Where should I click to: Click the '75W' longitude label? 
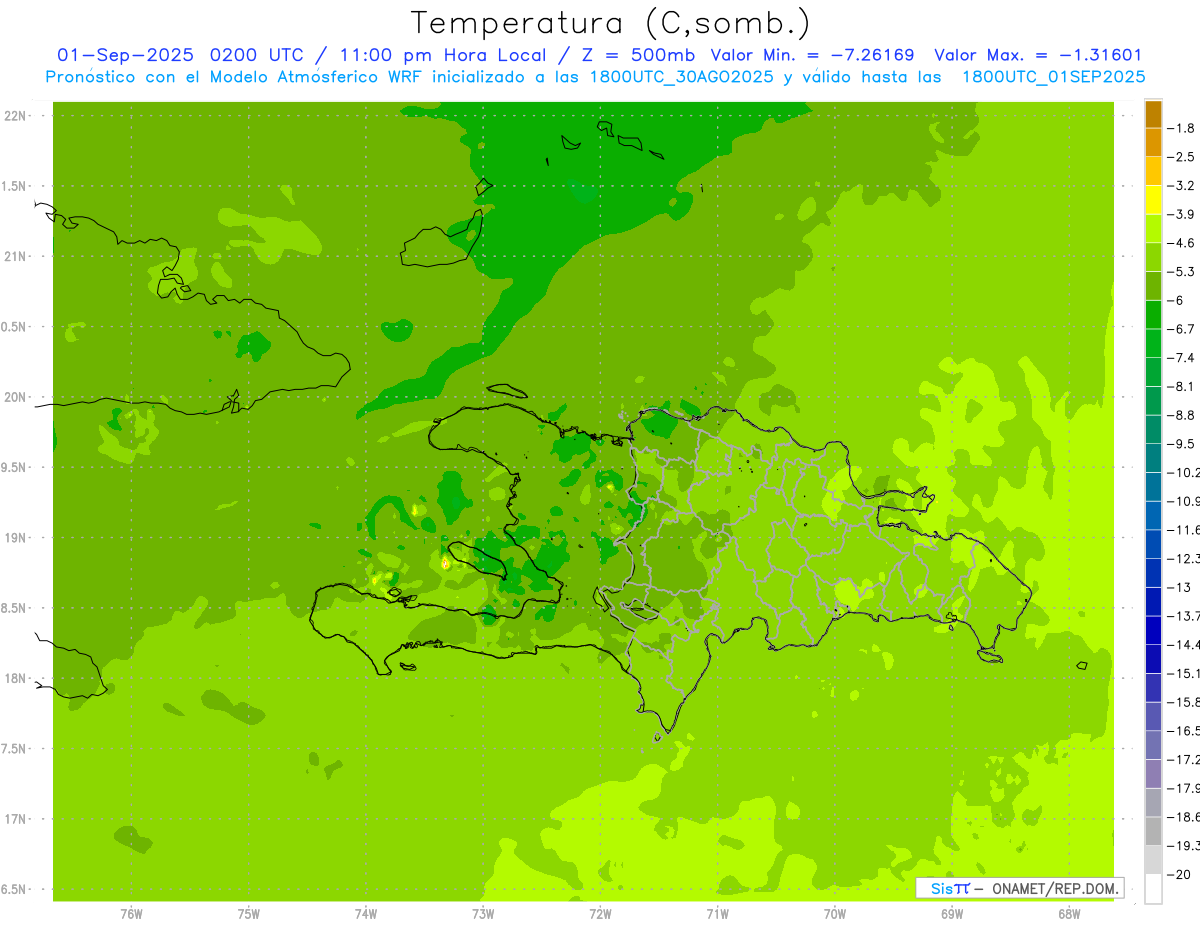point(249,914)
